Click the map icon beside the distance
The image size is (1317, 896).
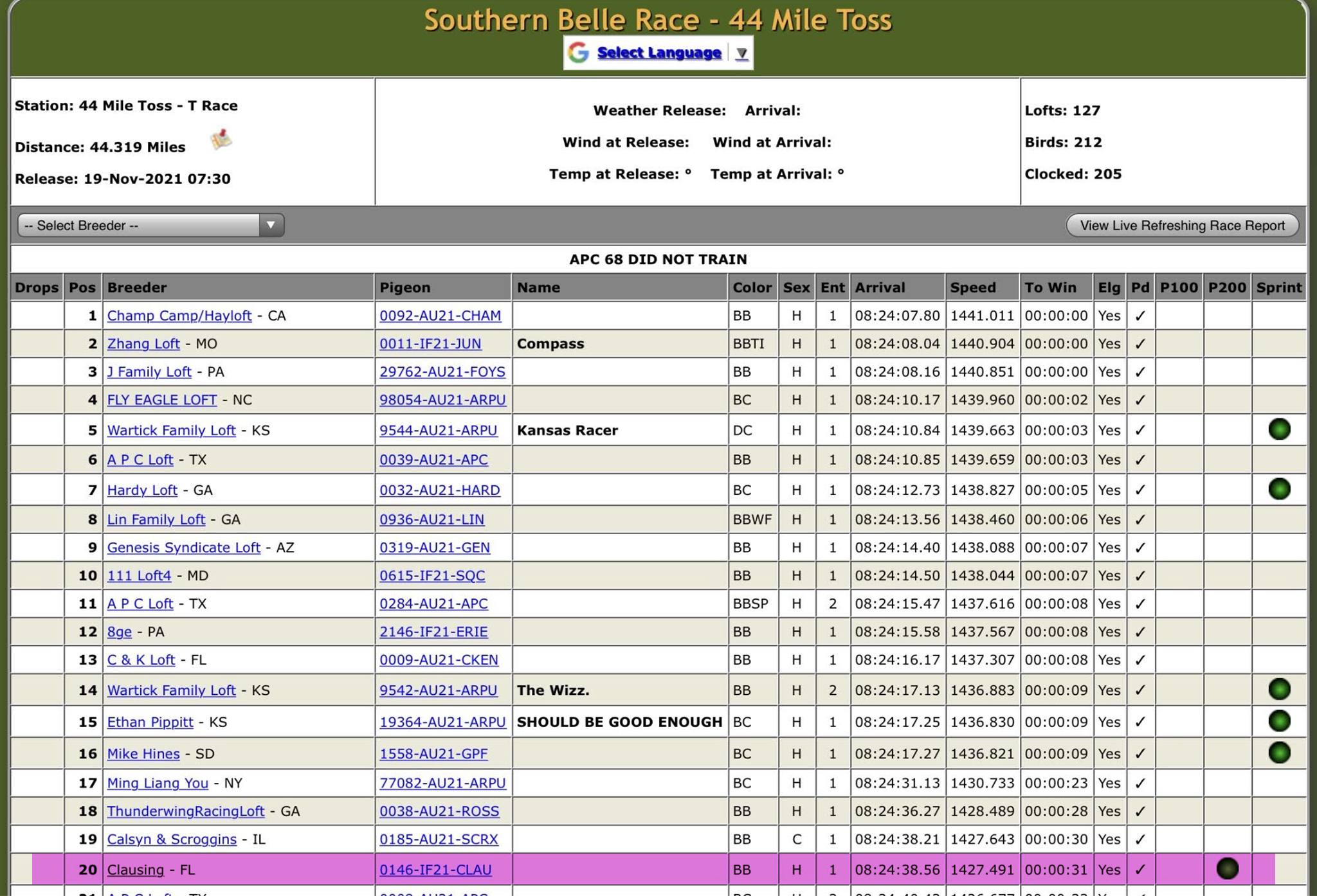(x=221, y=139)
